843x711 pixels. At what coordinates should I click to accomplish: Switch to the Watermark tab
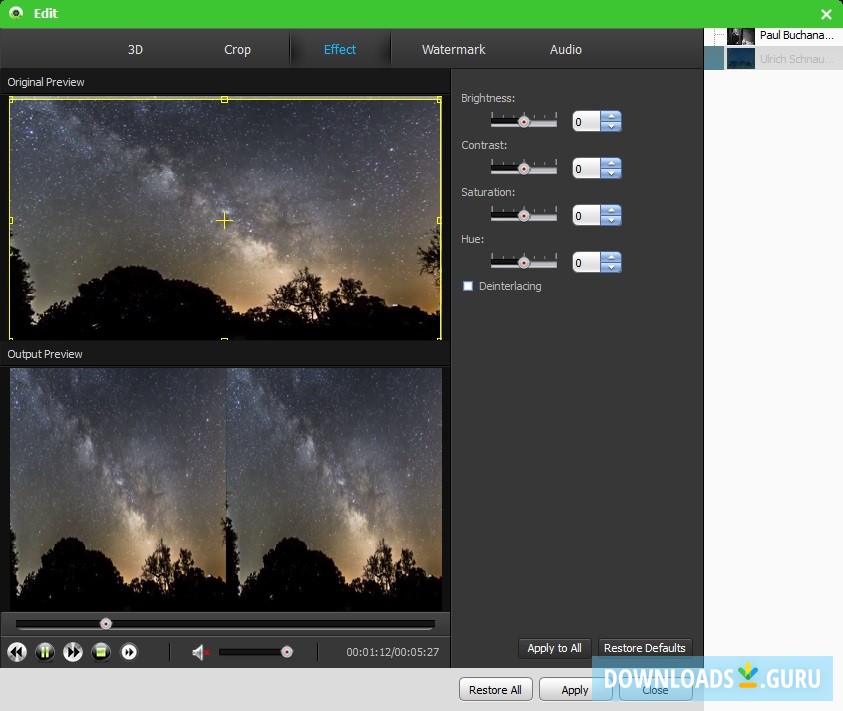(453, 49)
